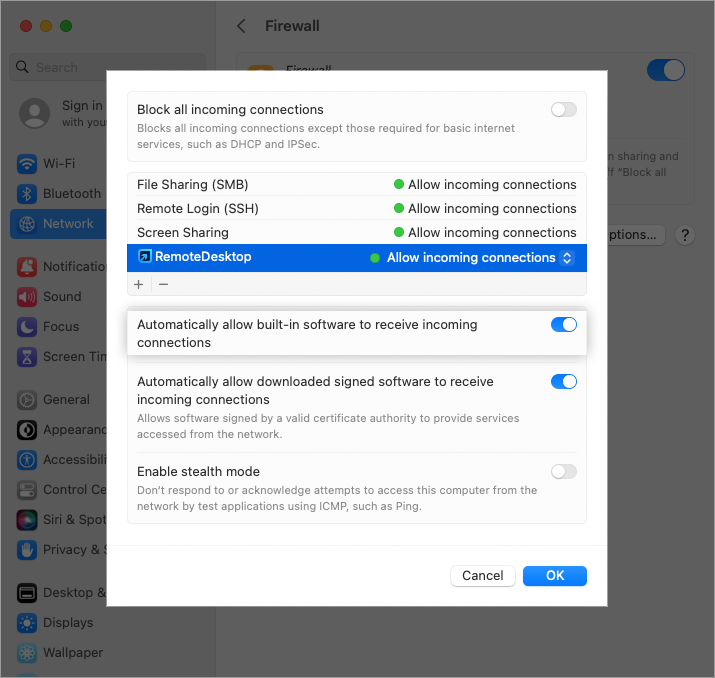Click the Wi-Fi icon in sidebar
This screenshot has height=678, width=715.
pos(27,164)
